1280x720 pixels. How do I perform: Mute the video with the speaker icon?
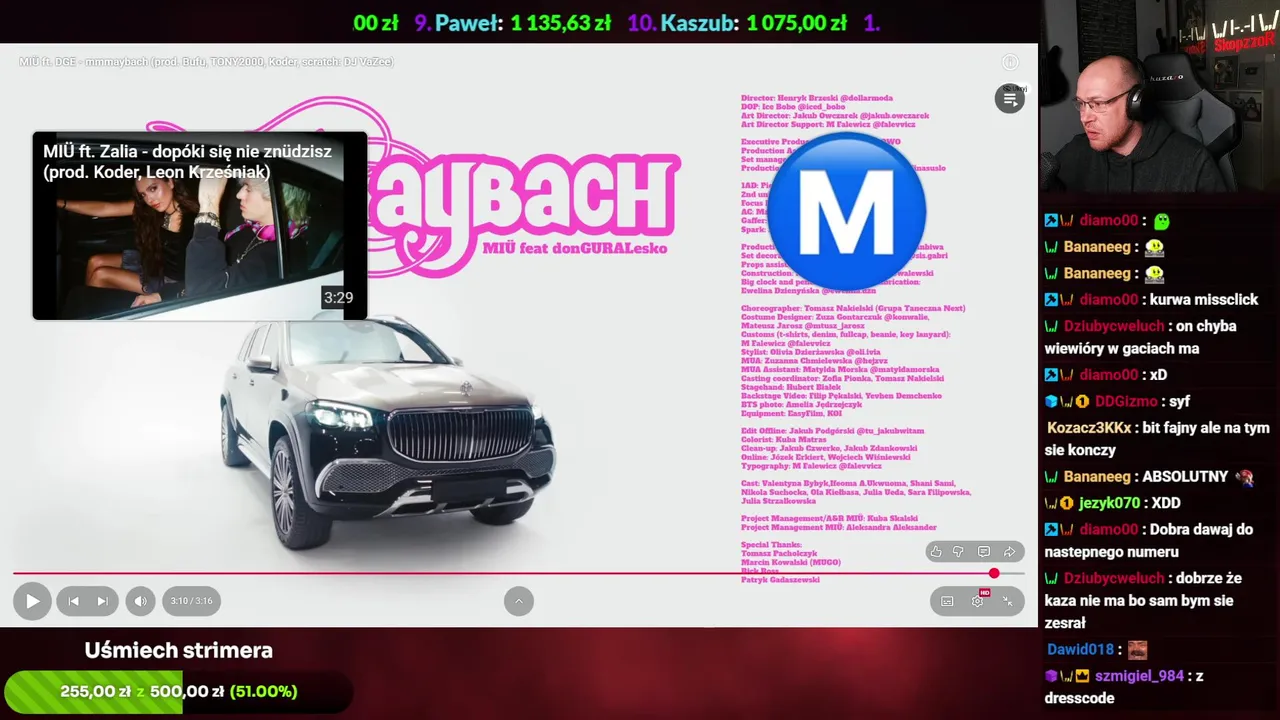pos(140,601)
